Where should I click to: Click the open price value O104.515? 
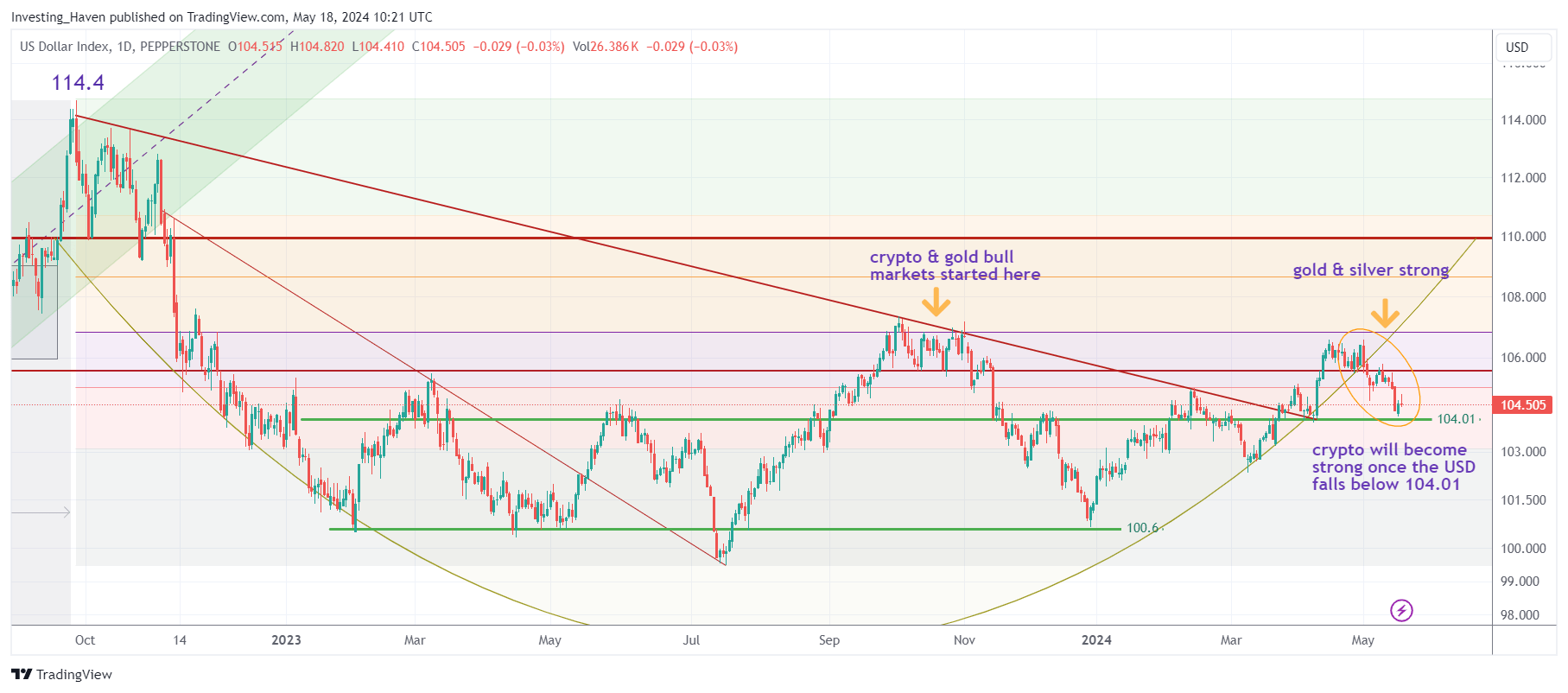(x=255, y=47)
